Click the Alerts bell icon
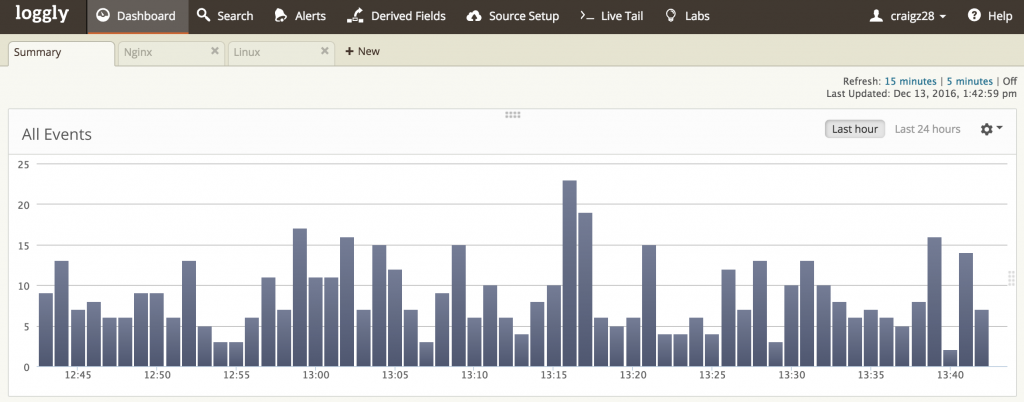The image size is (1024, 402). (280, 16)
